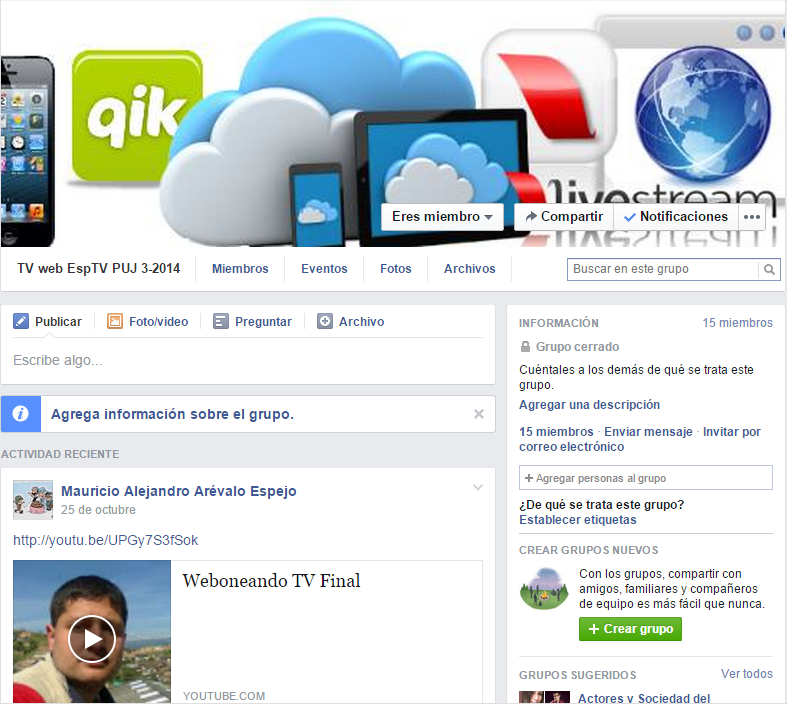Switch to the Eventos tab
Viewport: 787px width, 704px height.
324,268
